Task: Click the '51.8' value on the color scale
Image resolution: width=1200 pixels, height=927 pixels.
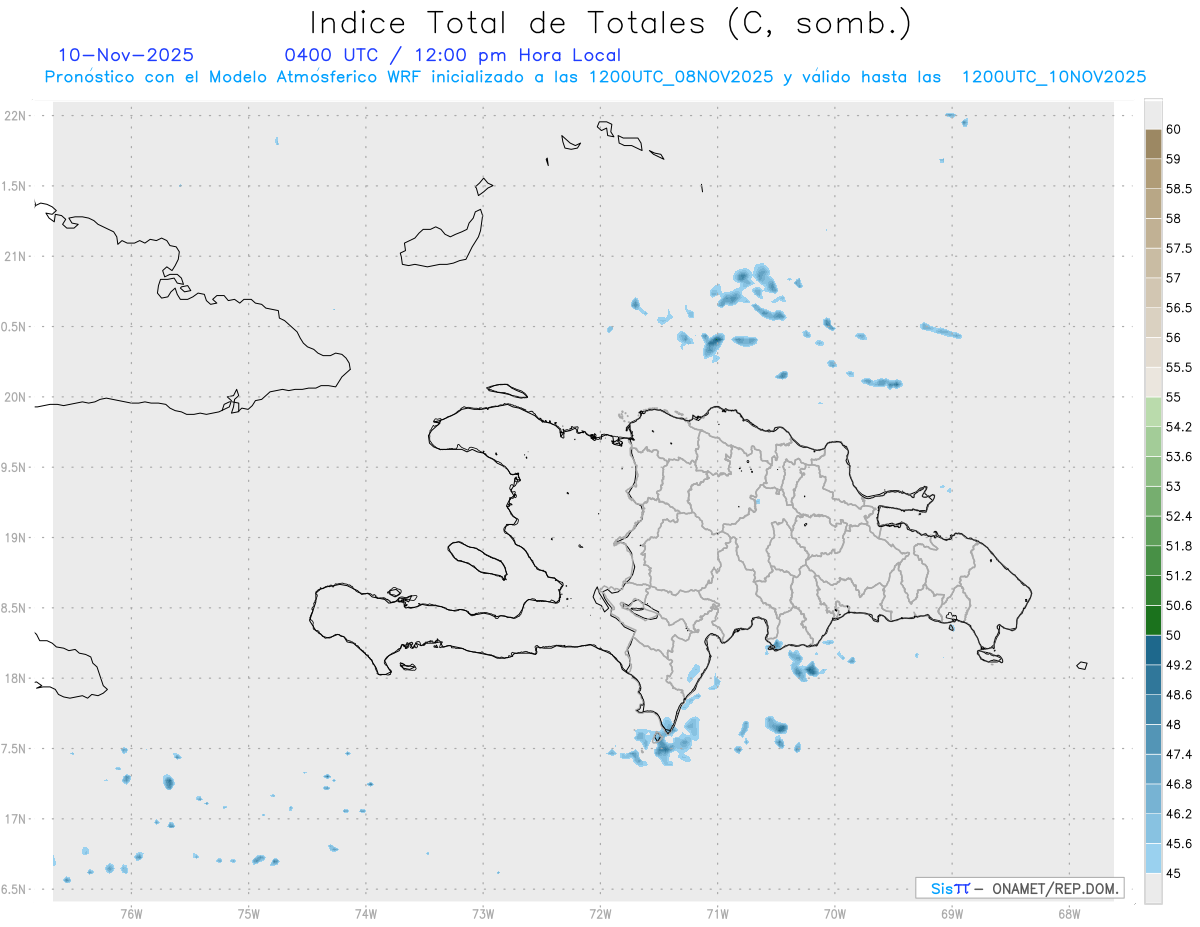Action: pos(1179,546)
